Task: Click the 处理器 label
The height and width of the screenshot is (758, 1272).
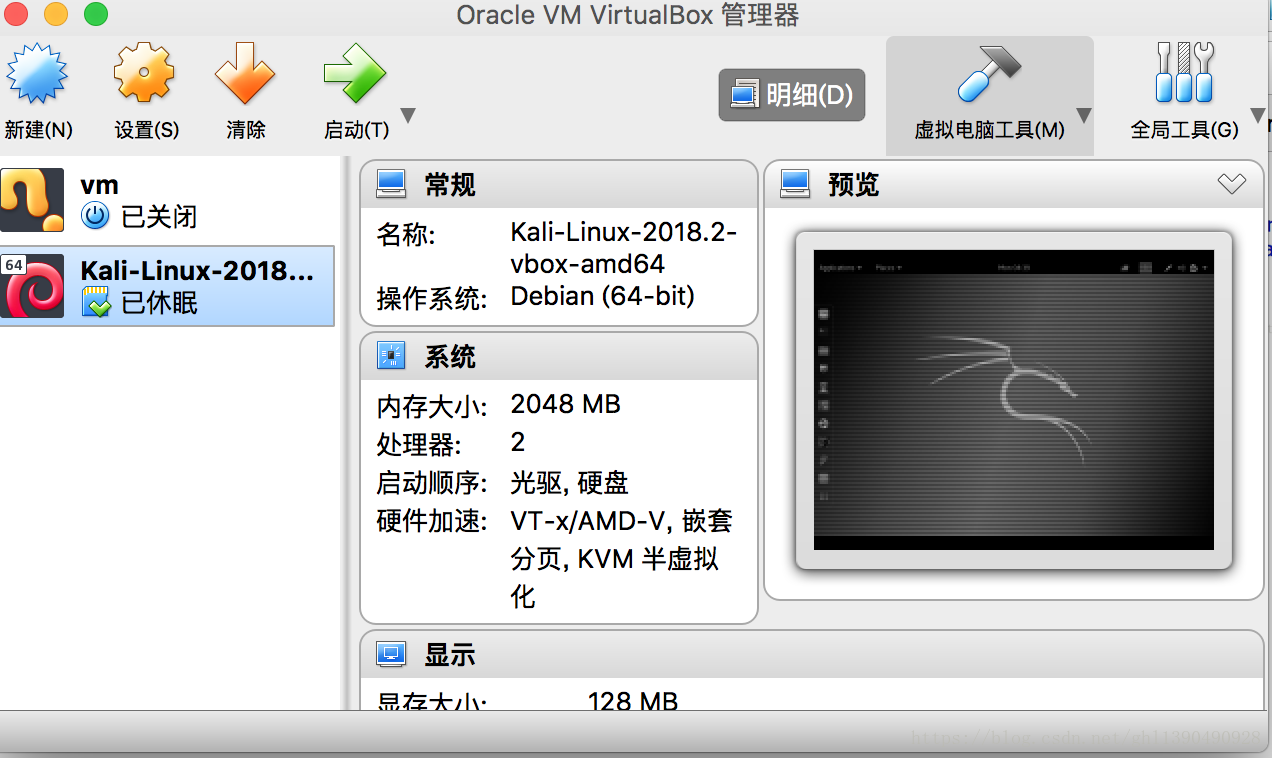Action: (419, 444)
